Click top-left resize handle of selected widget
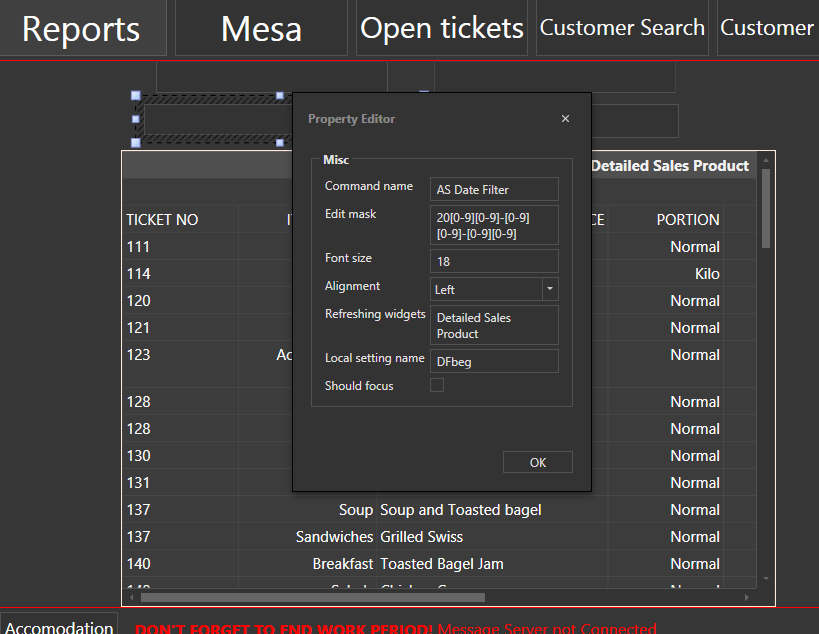Screen dimensions: 819x634 pyautogui.click(x=136, y=96)
